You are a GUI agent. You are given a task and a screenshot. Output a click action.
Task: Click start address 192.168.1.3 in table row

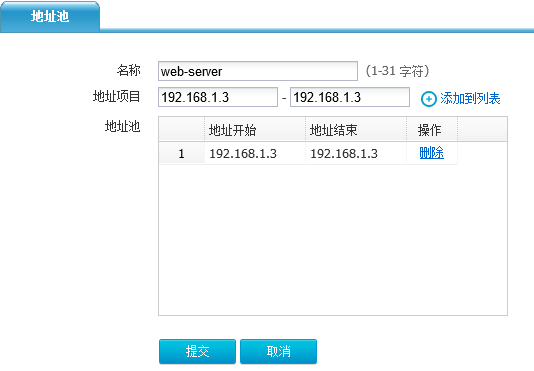click(243, 154)
